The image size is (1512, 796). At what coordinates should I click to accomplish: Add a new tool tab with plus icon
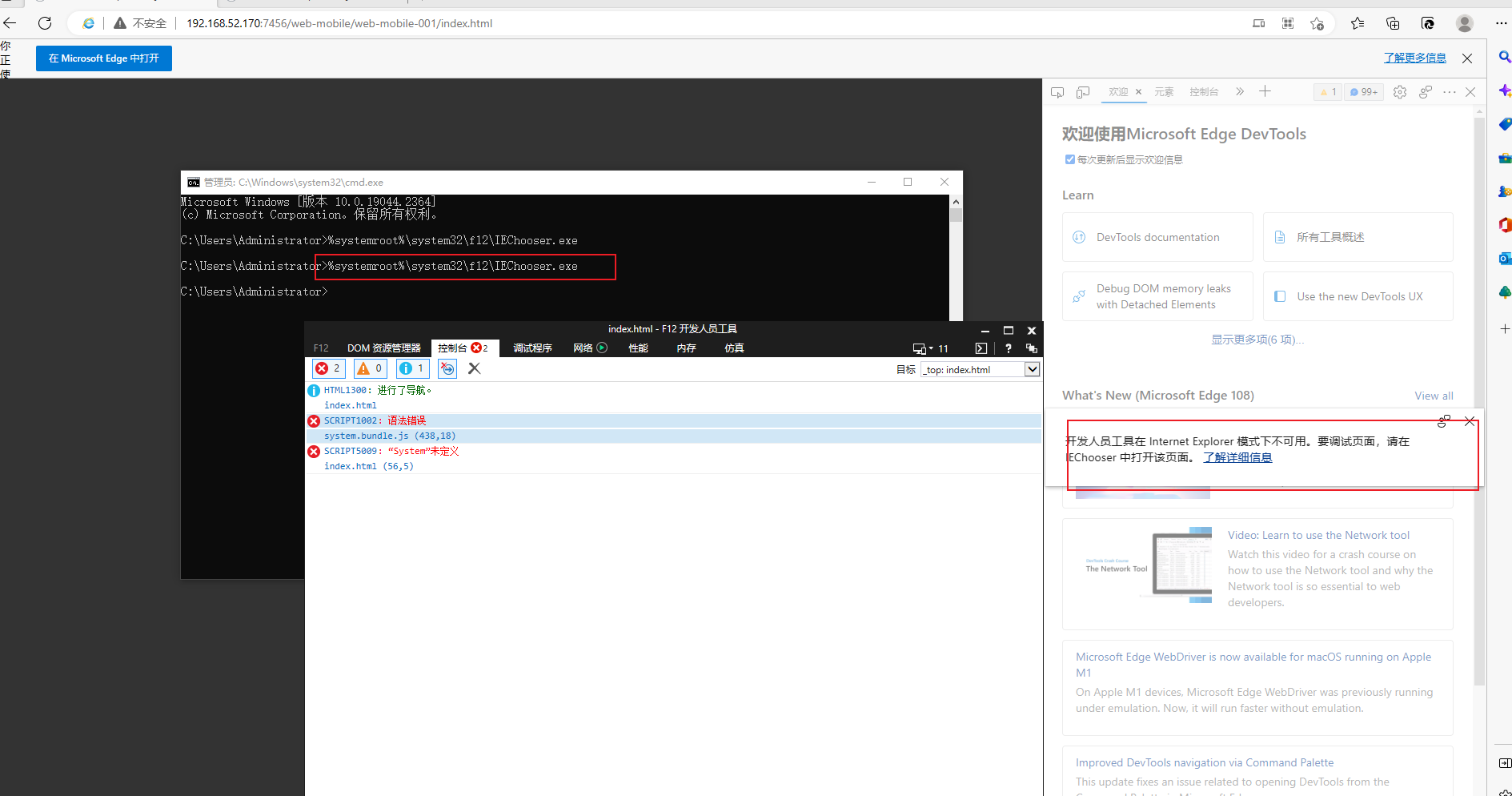point(1265,91)
